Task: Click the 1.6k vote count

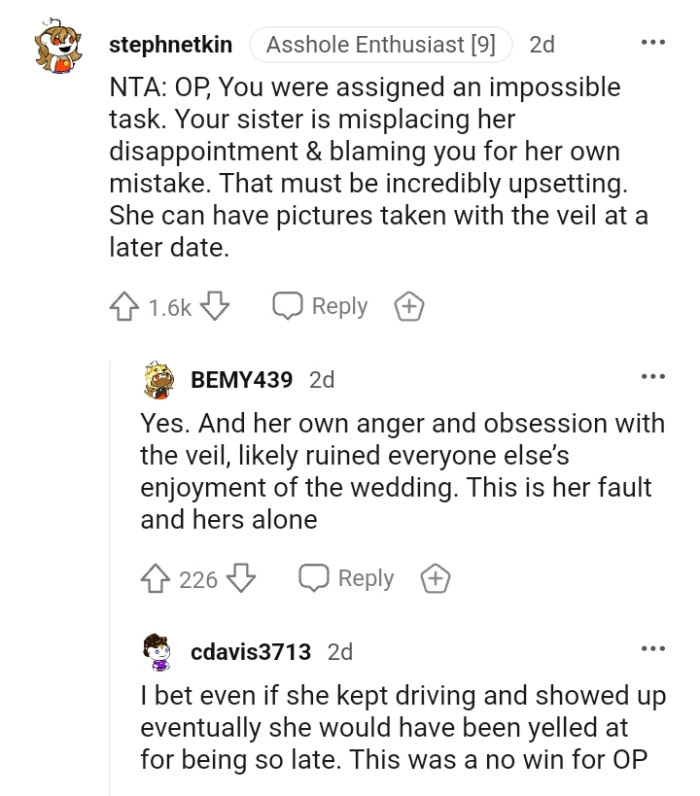Action: [x=169, y=308]
